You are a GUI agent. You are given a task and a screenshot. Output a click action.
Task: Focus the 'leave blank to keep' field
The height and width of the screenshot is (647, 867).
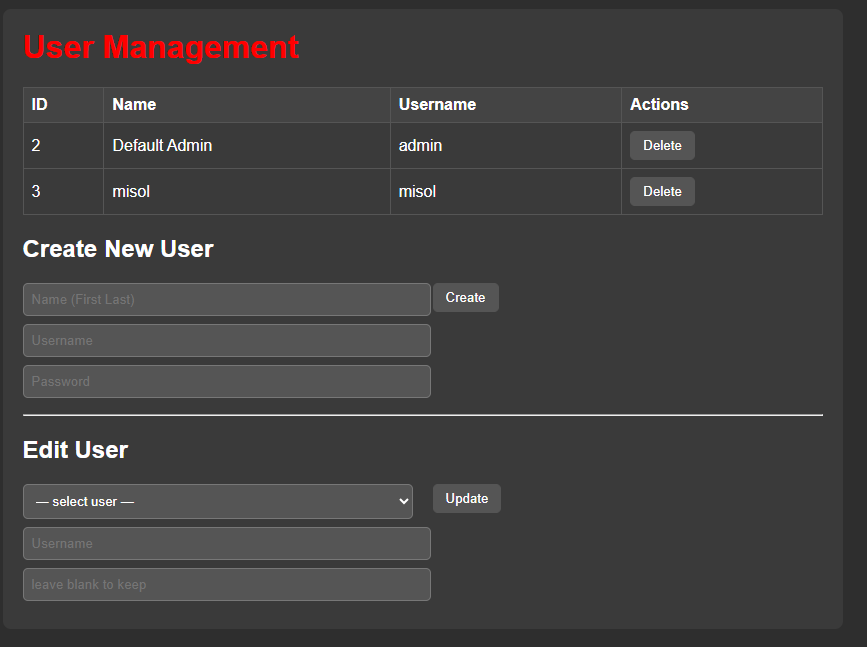click(x=226, y=585)
